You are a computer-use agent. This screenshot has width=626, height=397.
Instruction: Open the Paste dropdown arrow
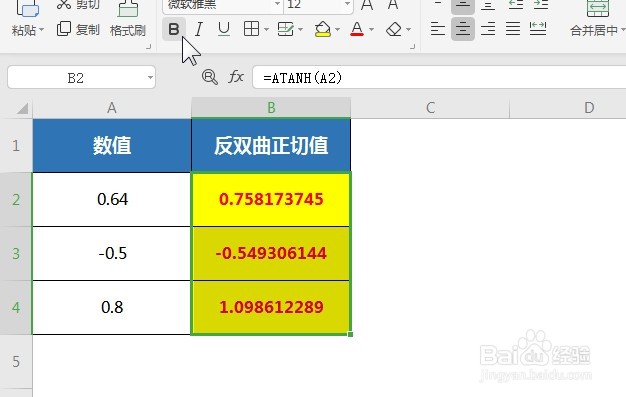pos(42,30)
